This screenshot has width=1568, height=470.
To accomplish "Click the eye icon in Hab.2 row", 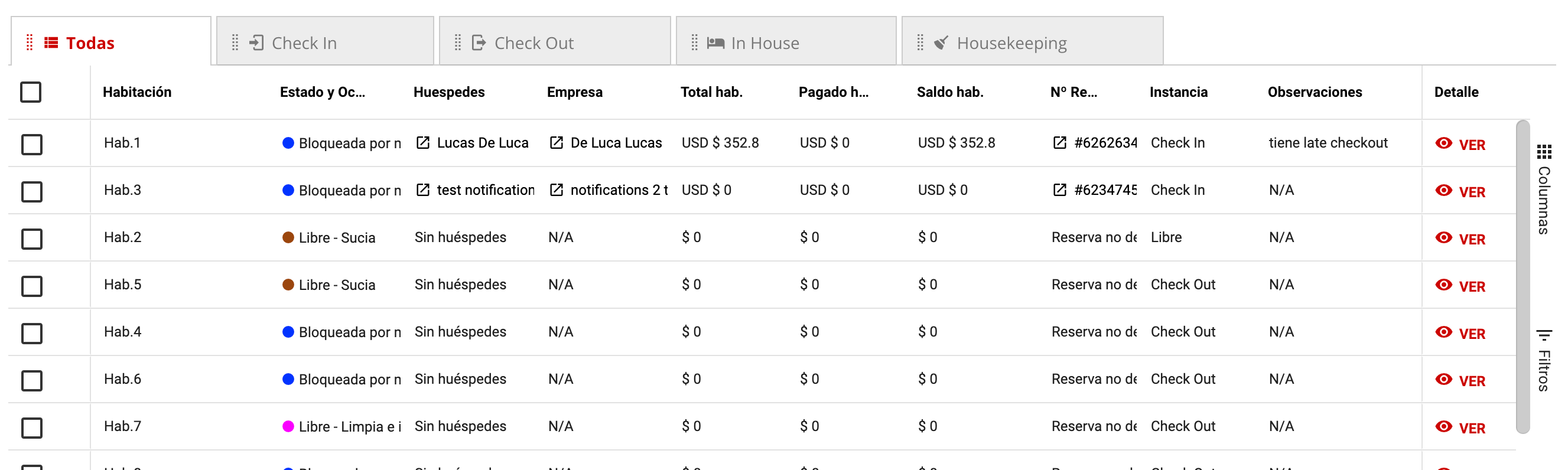I will coord(1443,238).
